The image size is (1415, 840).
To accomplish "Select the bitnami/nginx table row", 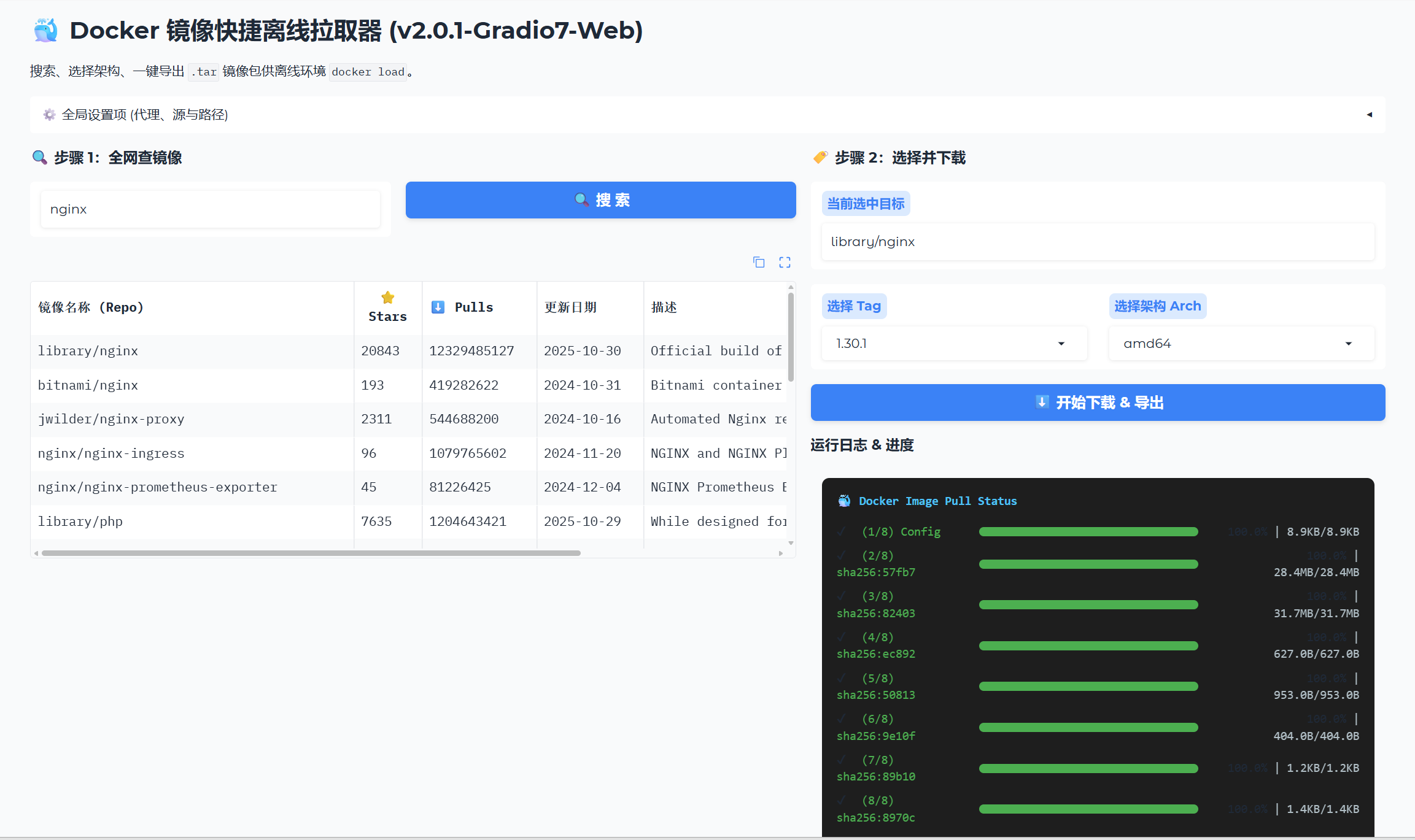I will pyautogui.click(x=408, y=385).
